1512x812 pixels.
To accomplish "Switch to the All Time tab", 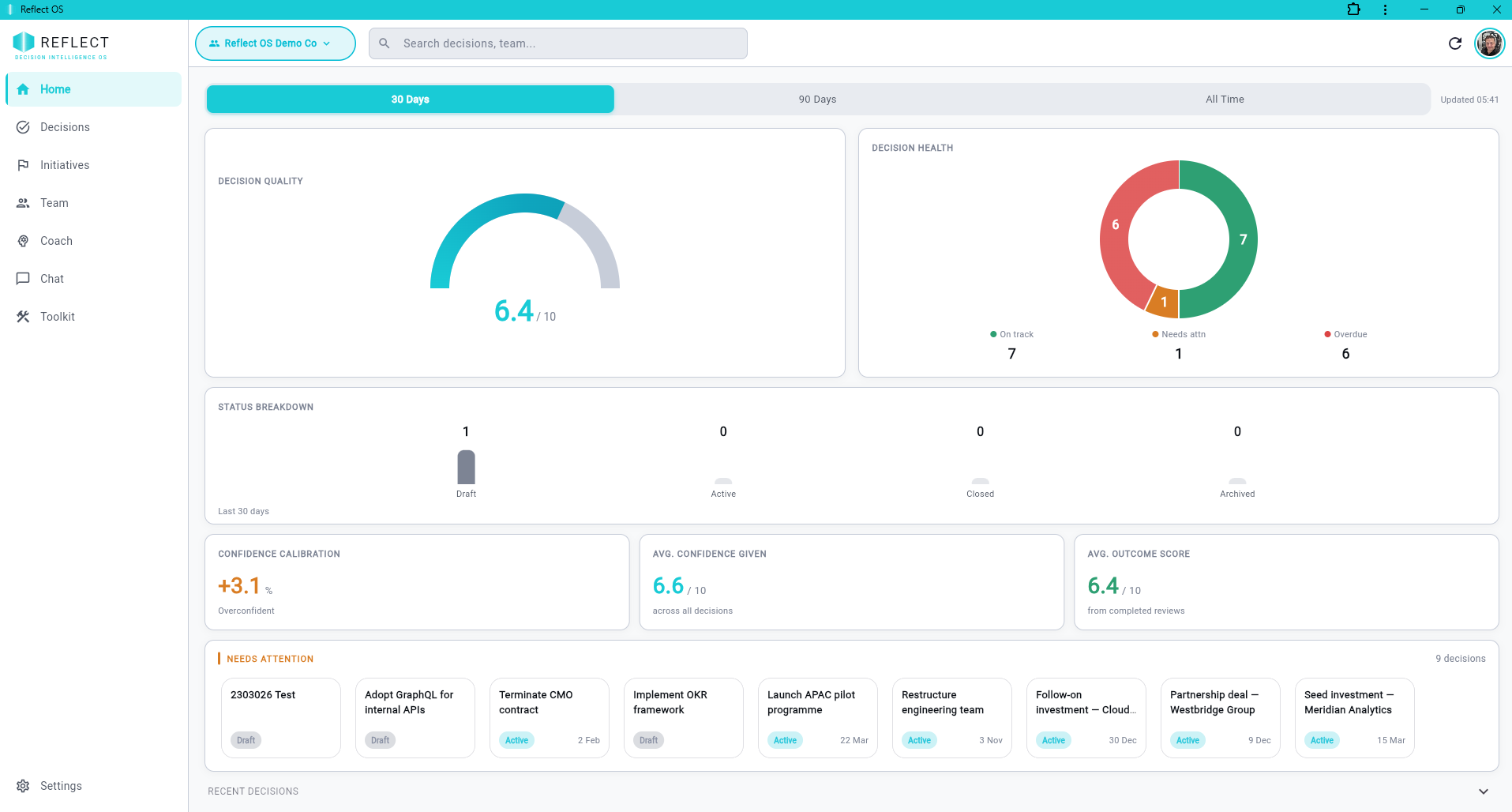I will pos(1225,100).
